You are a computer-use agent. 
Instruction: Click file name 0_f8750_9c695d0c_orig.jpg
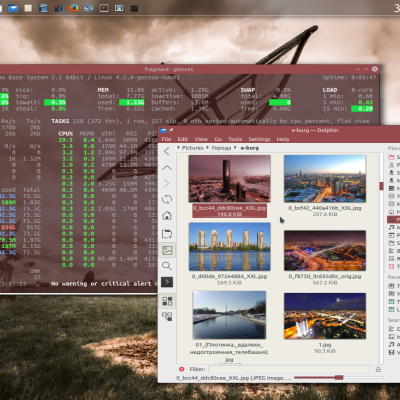pyautogui.click(x=325, y=276)
